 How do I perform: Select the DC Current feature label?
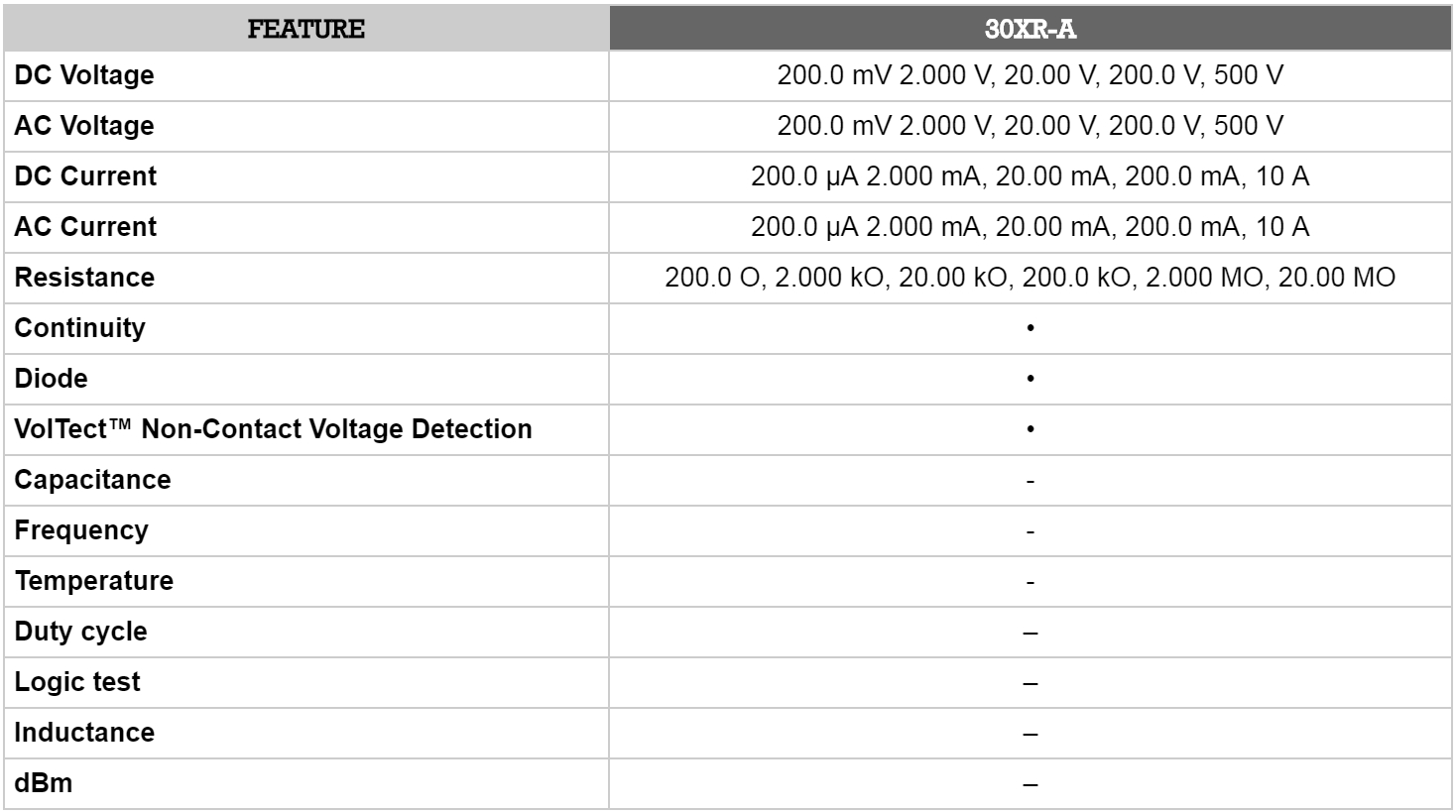85,176
